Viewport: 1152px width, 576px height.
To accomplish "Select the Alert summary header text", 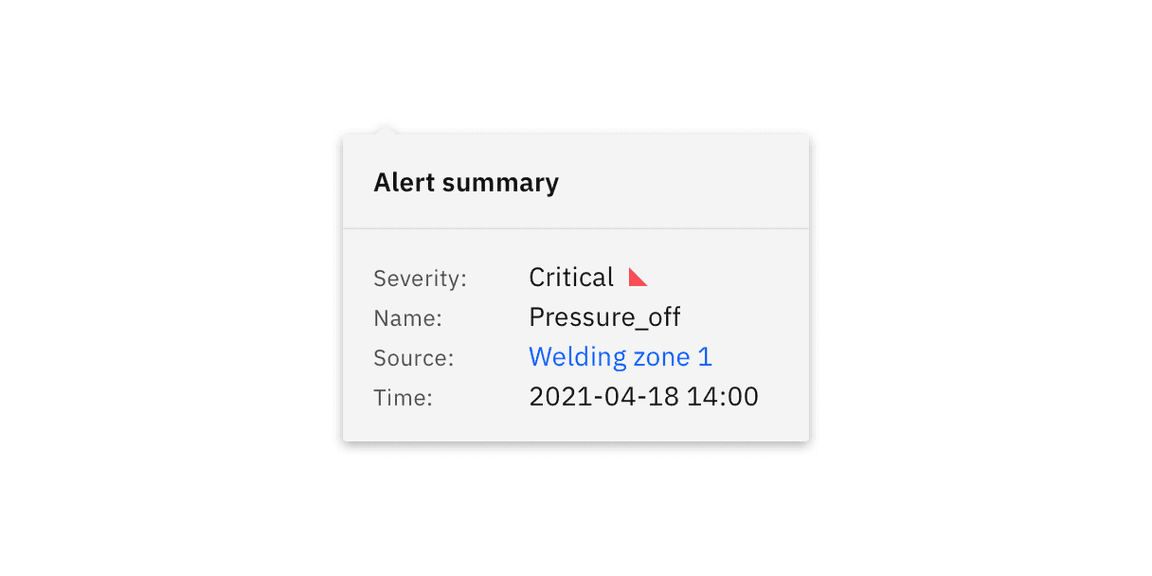I will [x=466, y=182].
